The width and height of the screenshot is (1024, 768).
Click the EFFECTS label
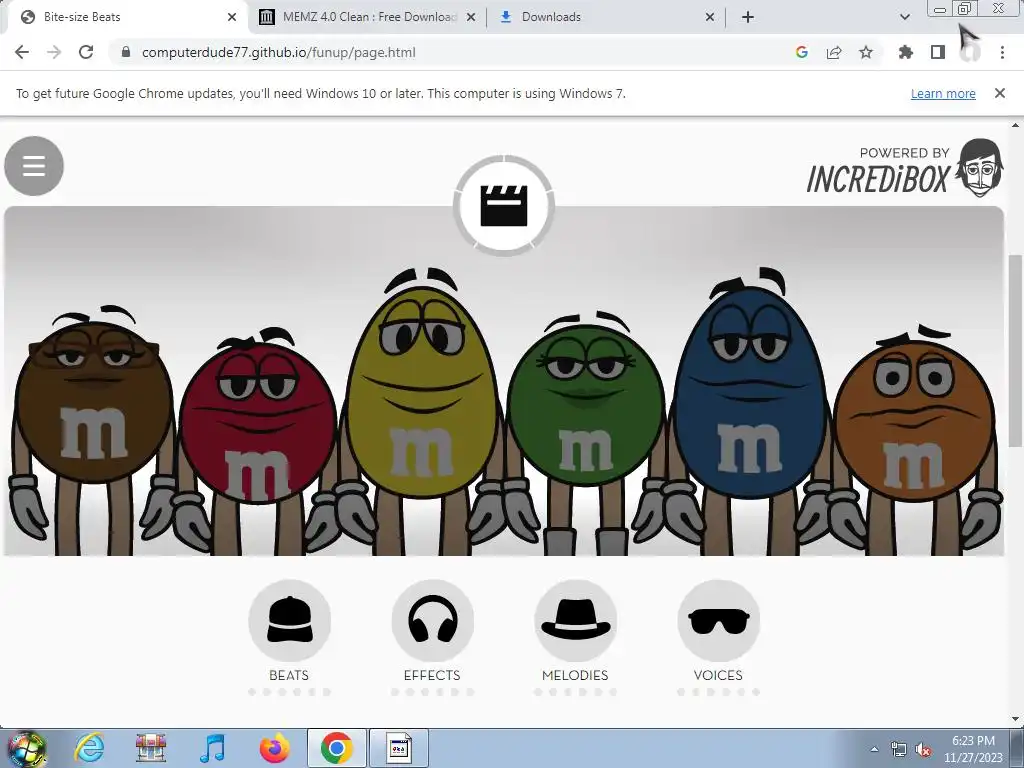point(432,675)
